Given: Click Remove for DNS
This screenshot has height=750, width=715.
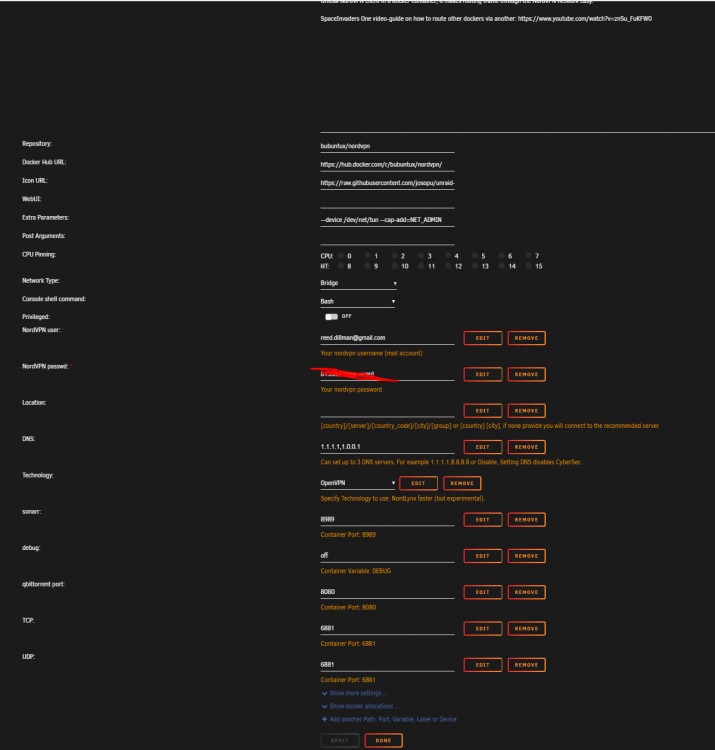Looking at the screenshot, I should coord(527,447).
